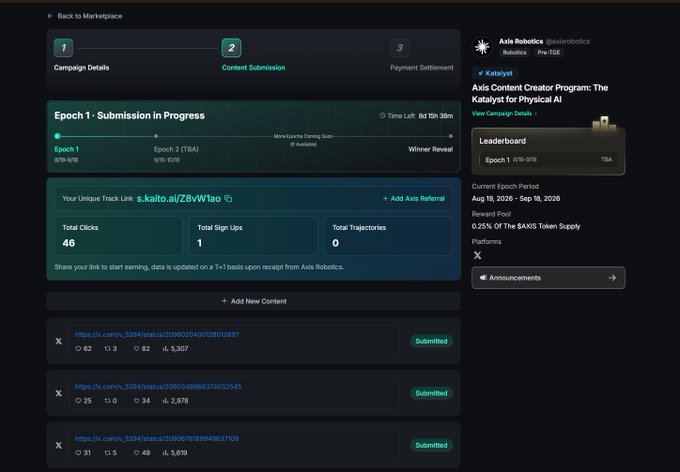The width and height of the screenshot is (680, 472).
Task: Click the Total Sign Ups card
Action: point(254,236)
